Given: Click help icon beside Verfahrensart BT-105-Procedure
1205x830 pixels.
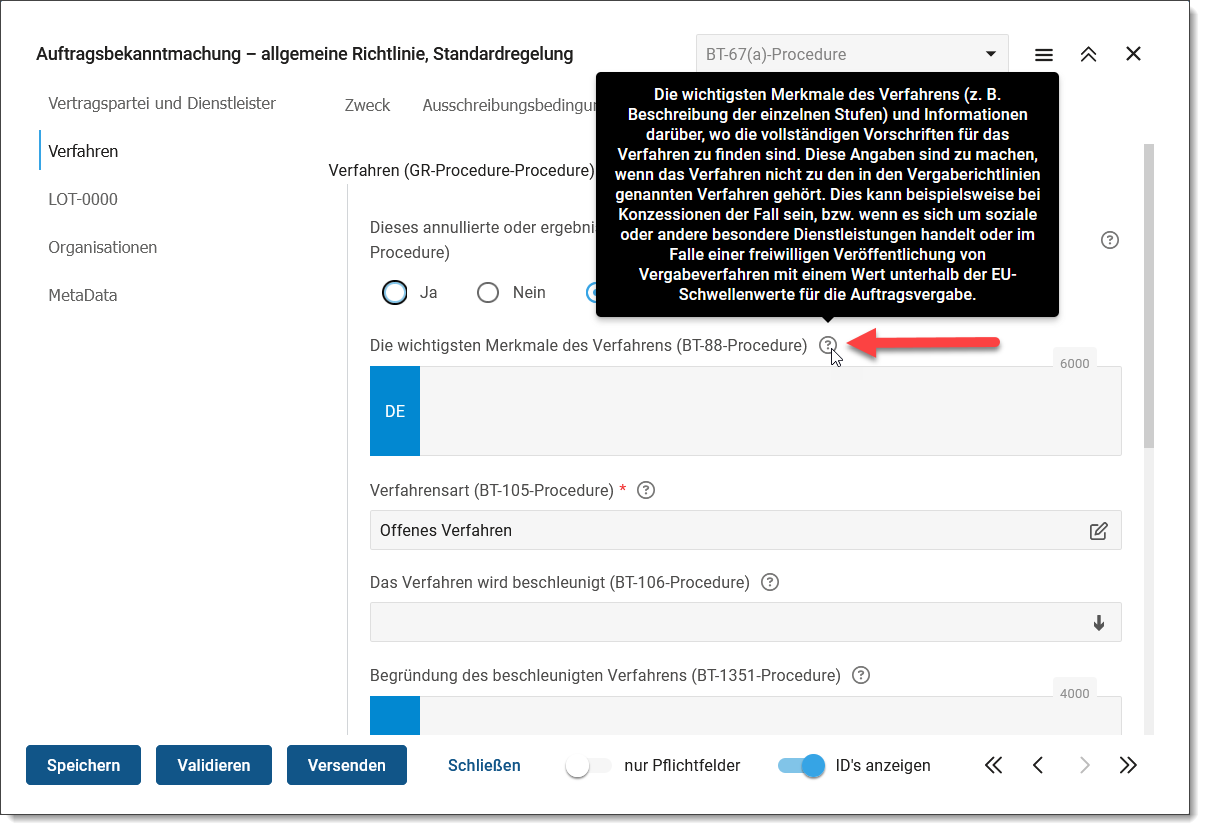Looking at the screenshot, I should click(646, 490).
